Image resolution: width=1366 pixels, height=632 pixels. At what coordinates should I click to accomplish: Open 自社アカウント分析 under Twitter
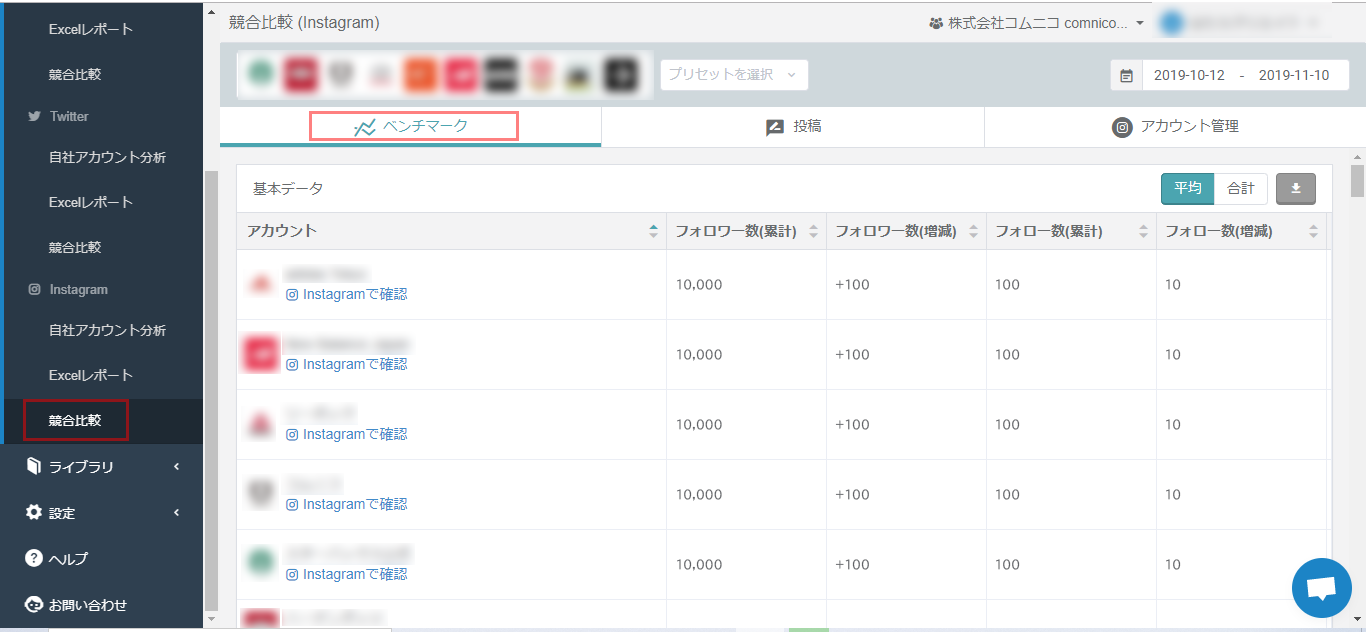click(107, 157)
